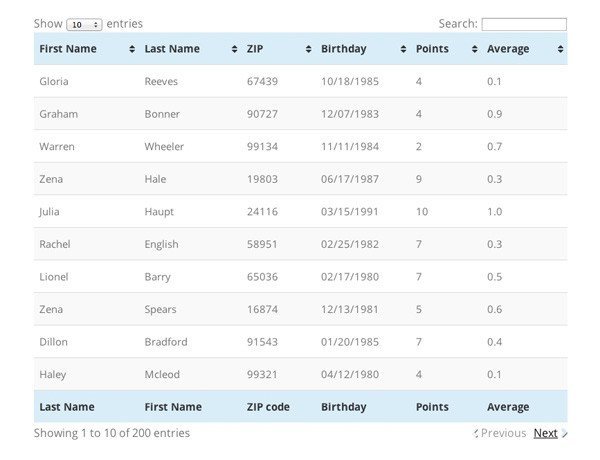
Task: Click the Previous page link
Action: click(x=503, y=433)
